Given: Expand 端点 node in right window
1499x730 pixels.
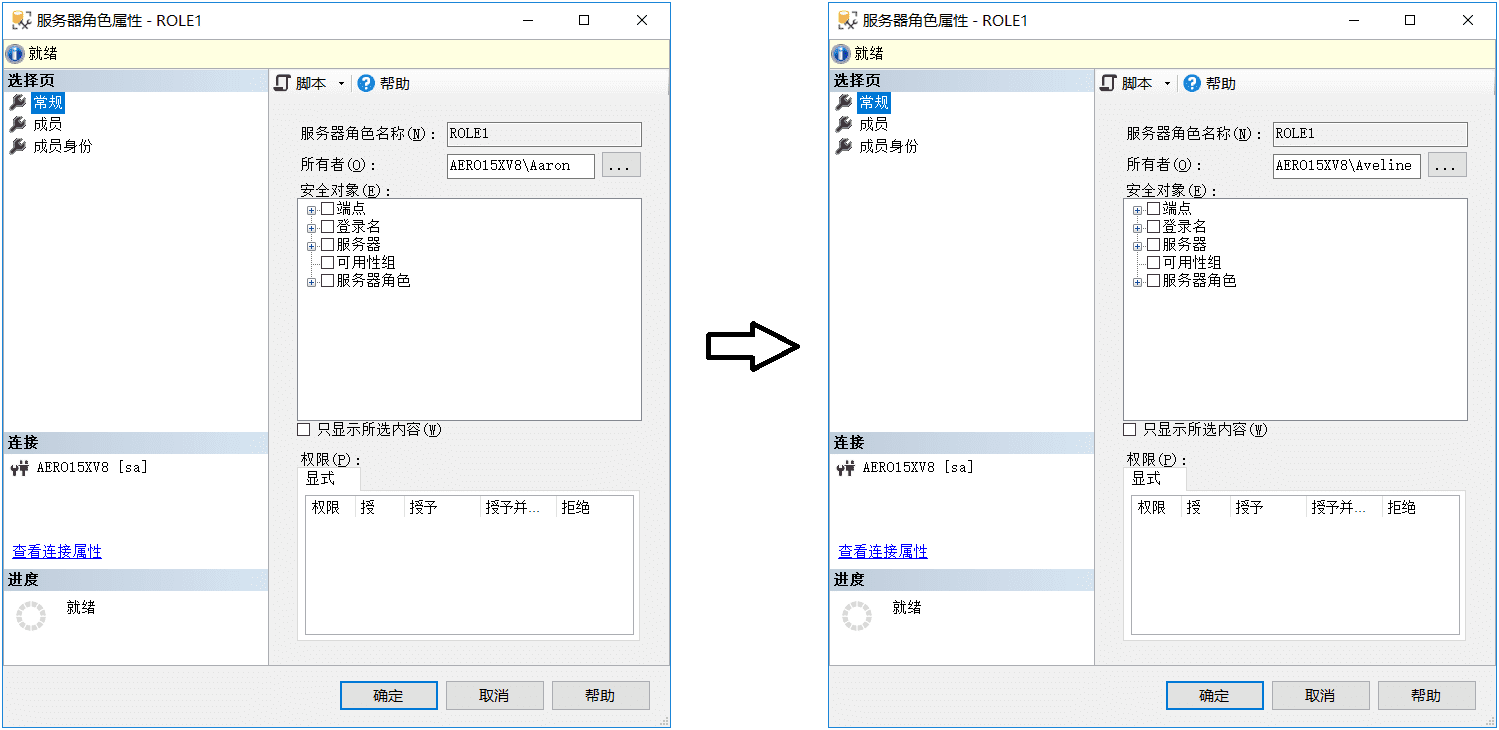Looking at the screenshot, I should point(1138,210).
